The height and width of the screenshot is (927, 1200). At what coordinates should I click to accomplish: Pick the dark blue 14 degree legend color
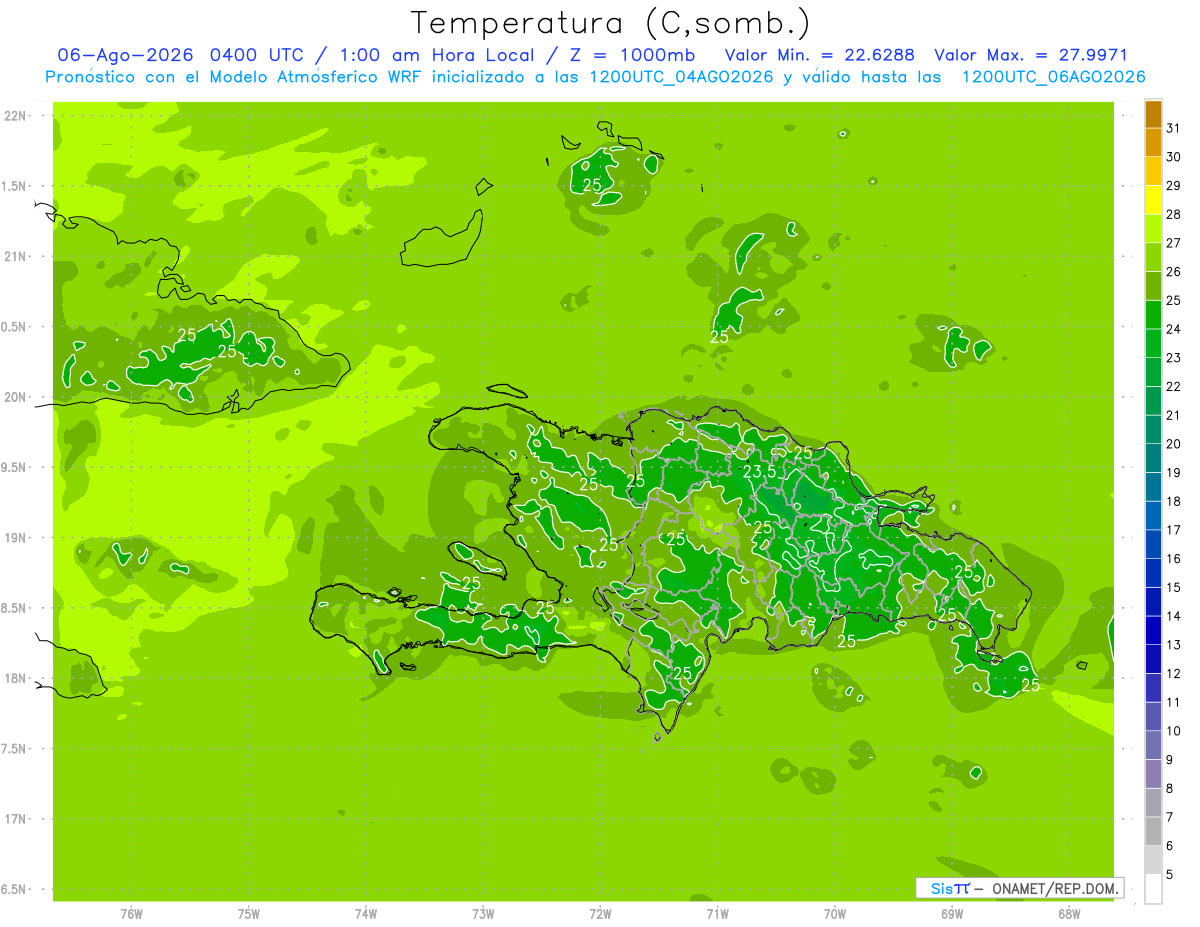coord(1153,602)
